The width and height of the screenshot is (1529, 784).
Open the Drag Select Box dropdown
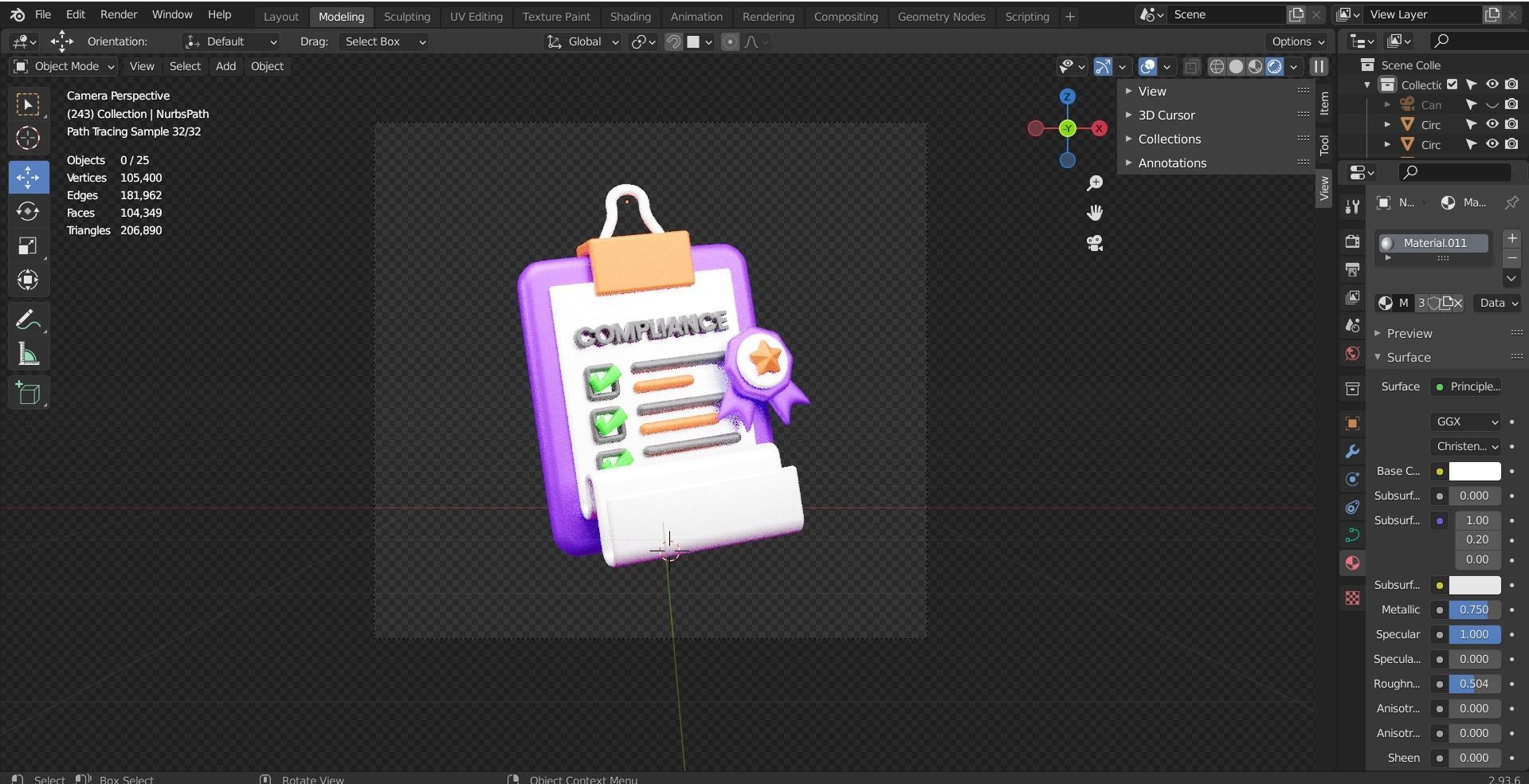[385, 41]
